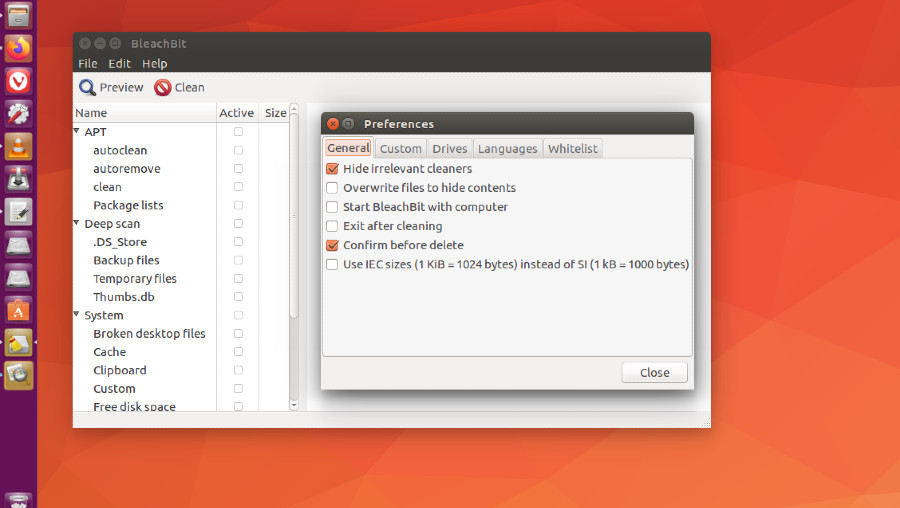Tick the APT group Active checkbox
This screenshot has width=900, height=508.
(x=238, y=131)
